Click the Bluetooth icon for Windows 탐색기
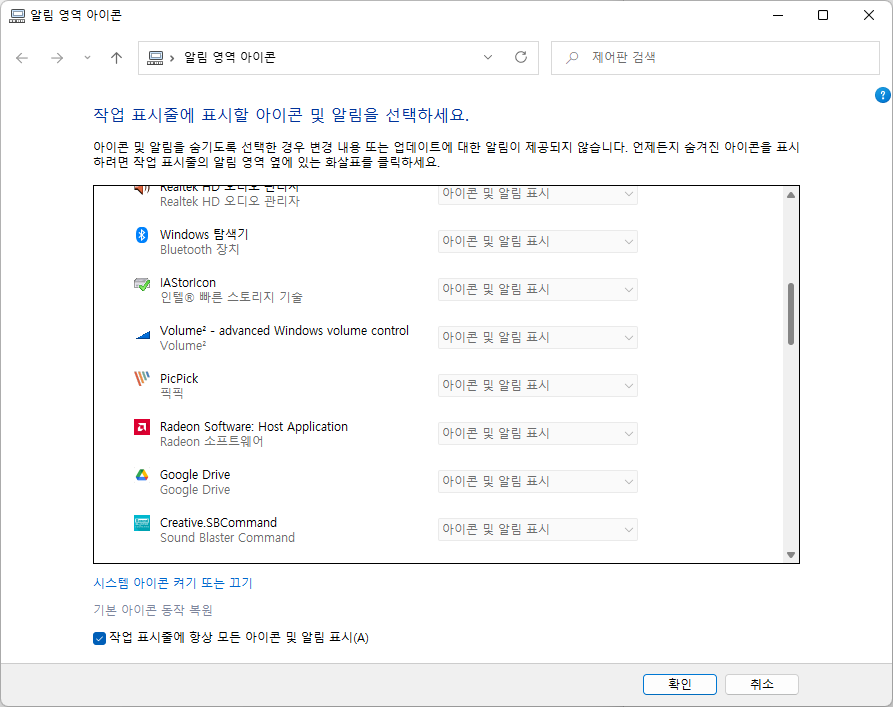 click(142, 235)
